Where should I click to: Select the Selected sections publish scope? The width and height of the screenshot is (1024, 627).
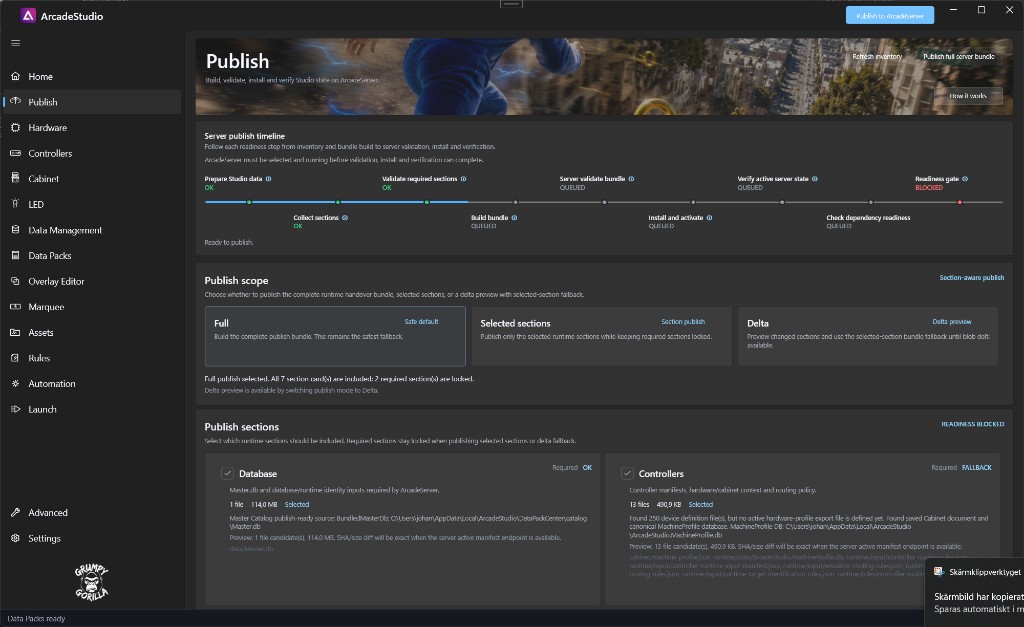[x=601, y=336]
